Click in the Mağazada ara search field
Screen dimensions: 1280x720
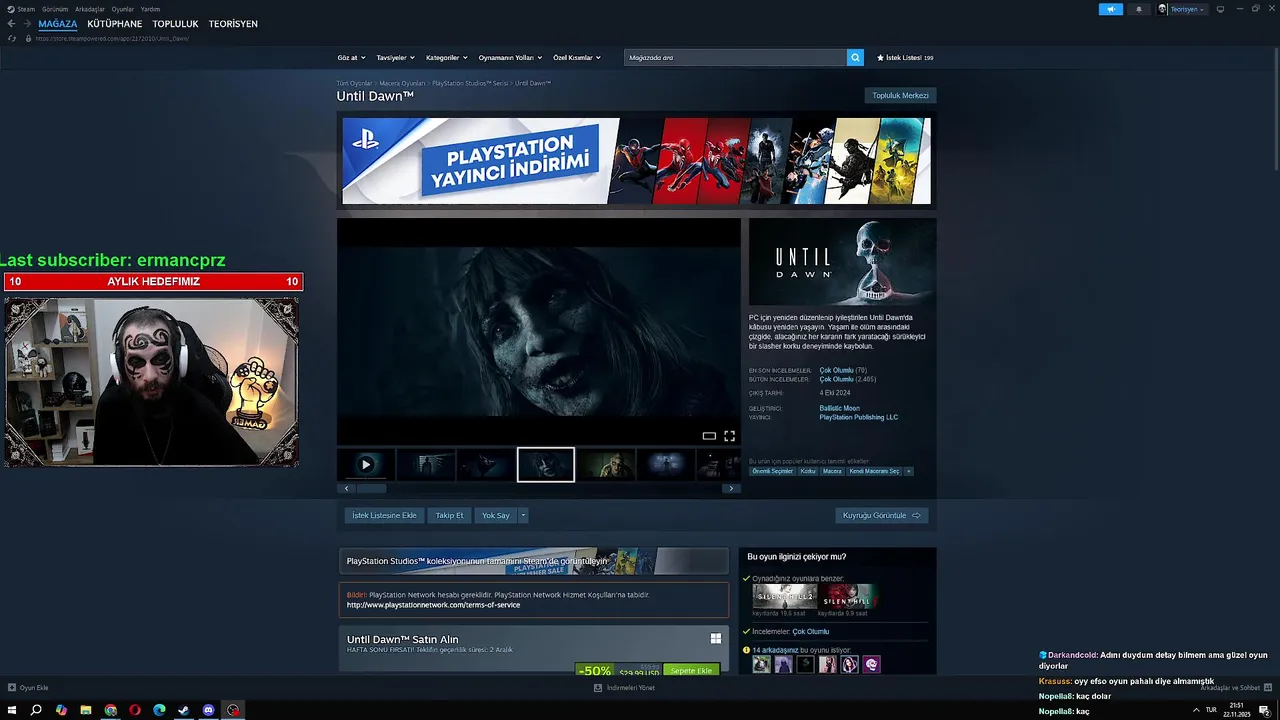[735, 58]
